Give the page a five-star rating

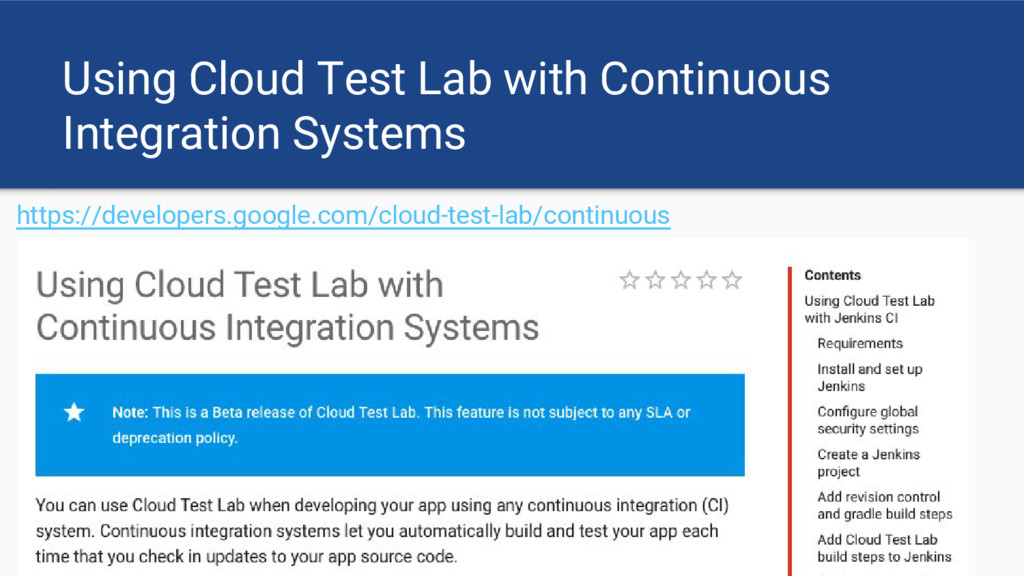pyautogui.click(x=733, y=280)
